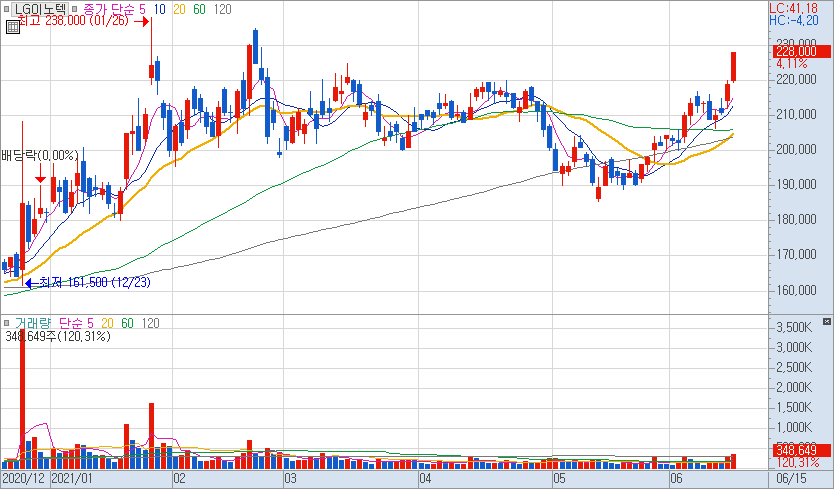Click the orange 20 volume average label
The width and height of the screenshot is (834, 489).
[107, 323]
